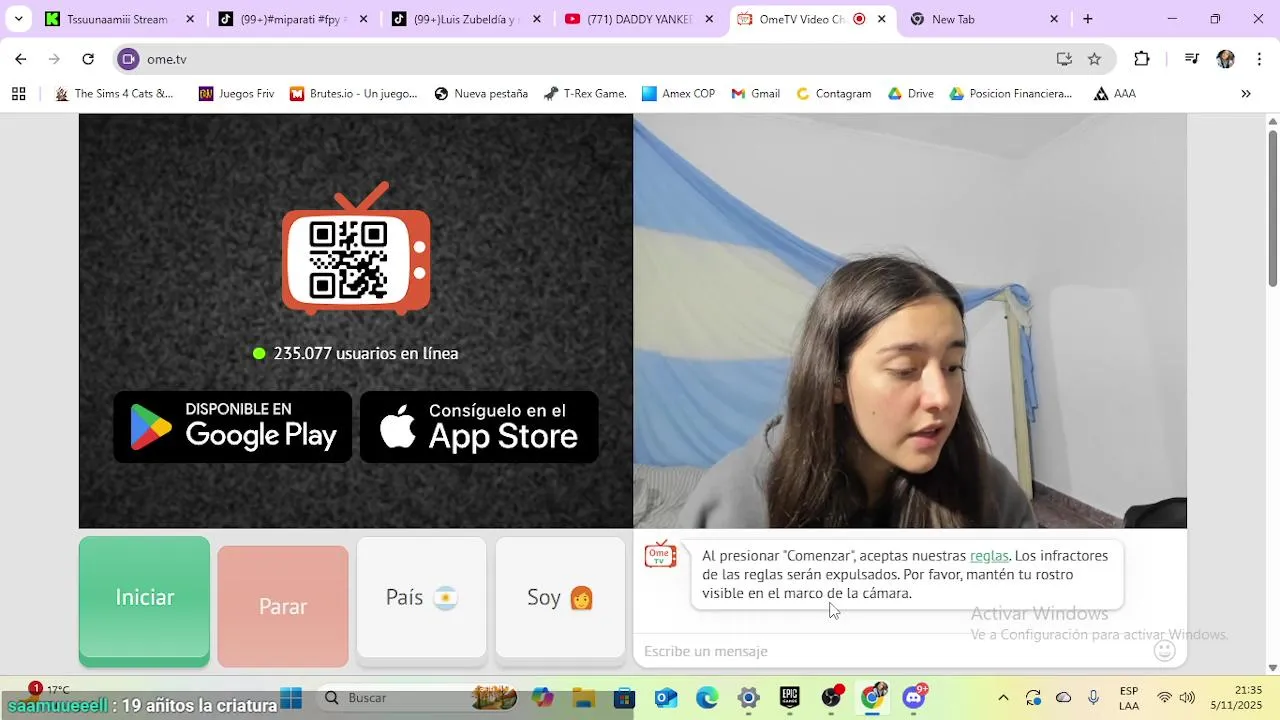
Task: Open the Drive bookmark
Action: point(911,94)
